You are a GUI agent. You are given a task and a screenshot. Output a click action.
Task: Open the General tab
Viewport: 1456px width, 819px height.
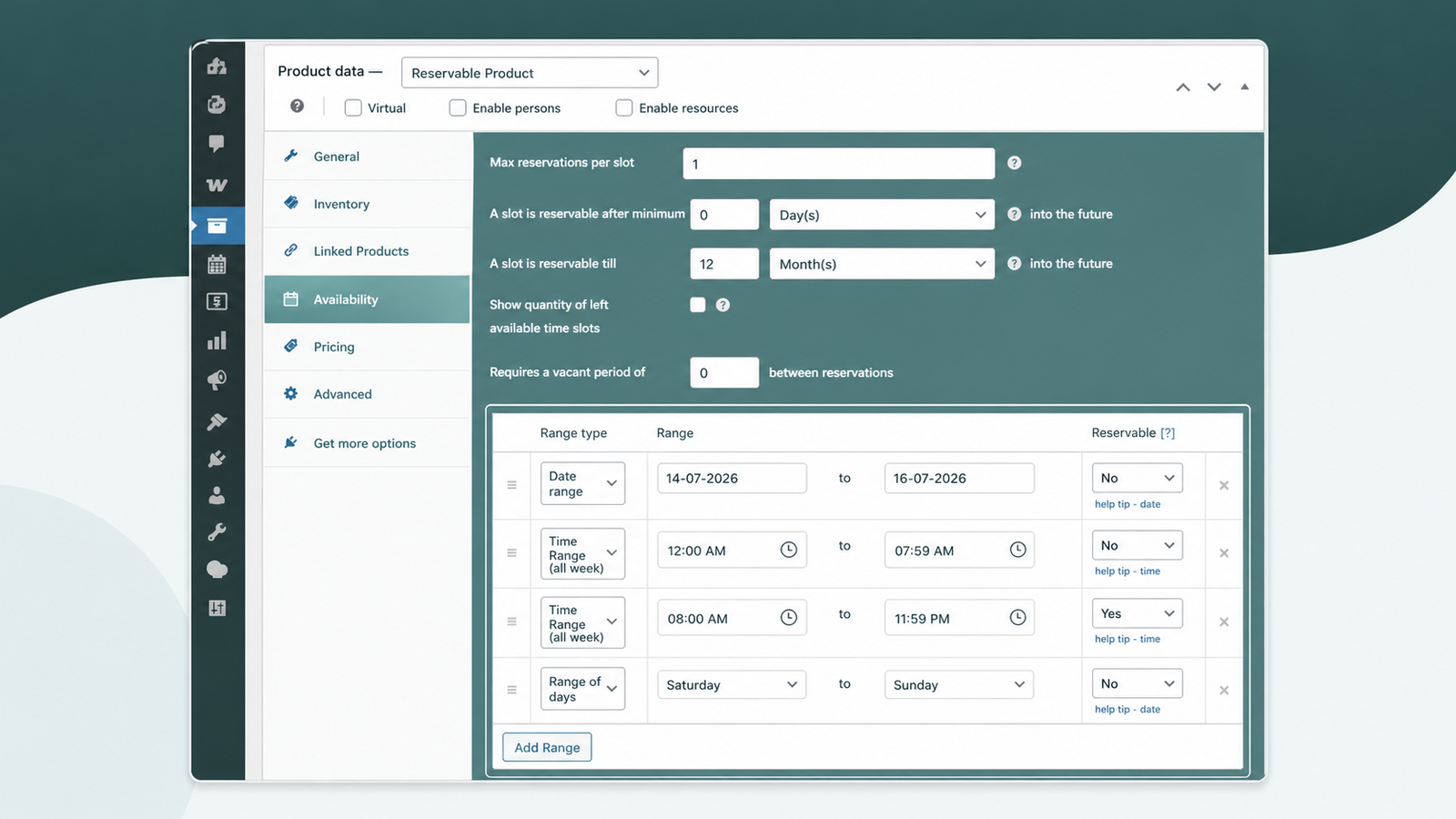coord(368,157)
